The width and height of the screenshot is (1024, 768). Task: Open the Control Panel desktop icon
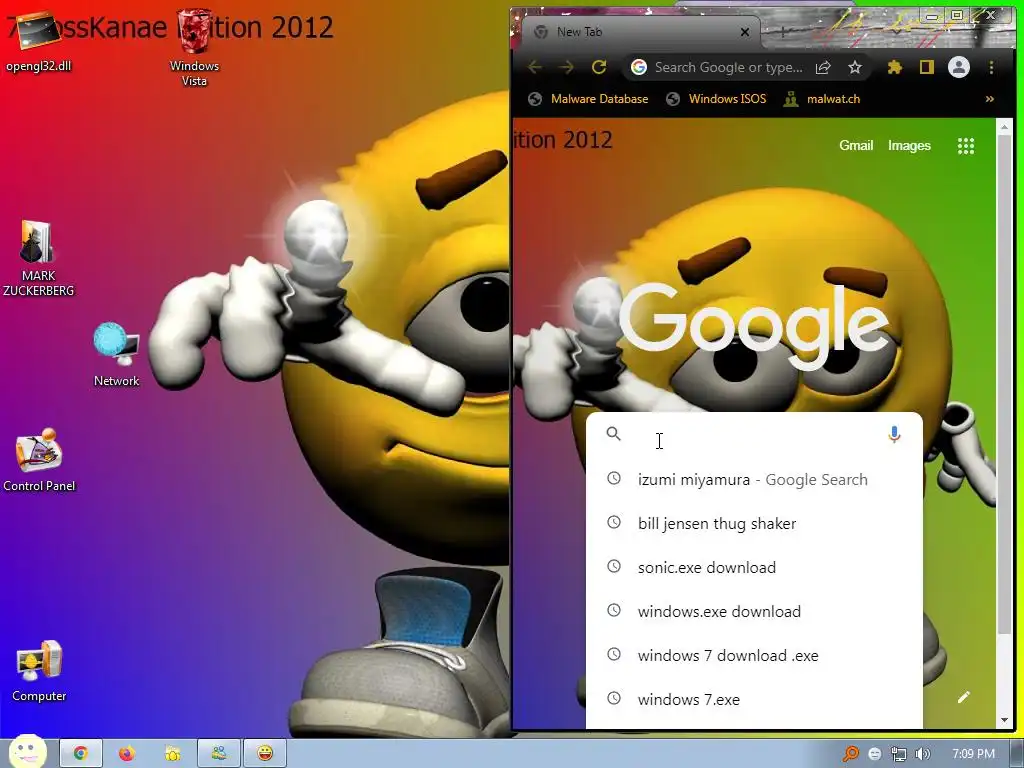[x=39, y=460]
